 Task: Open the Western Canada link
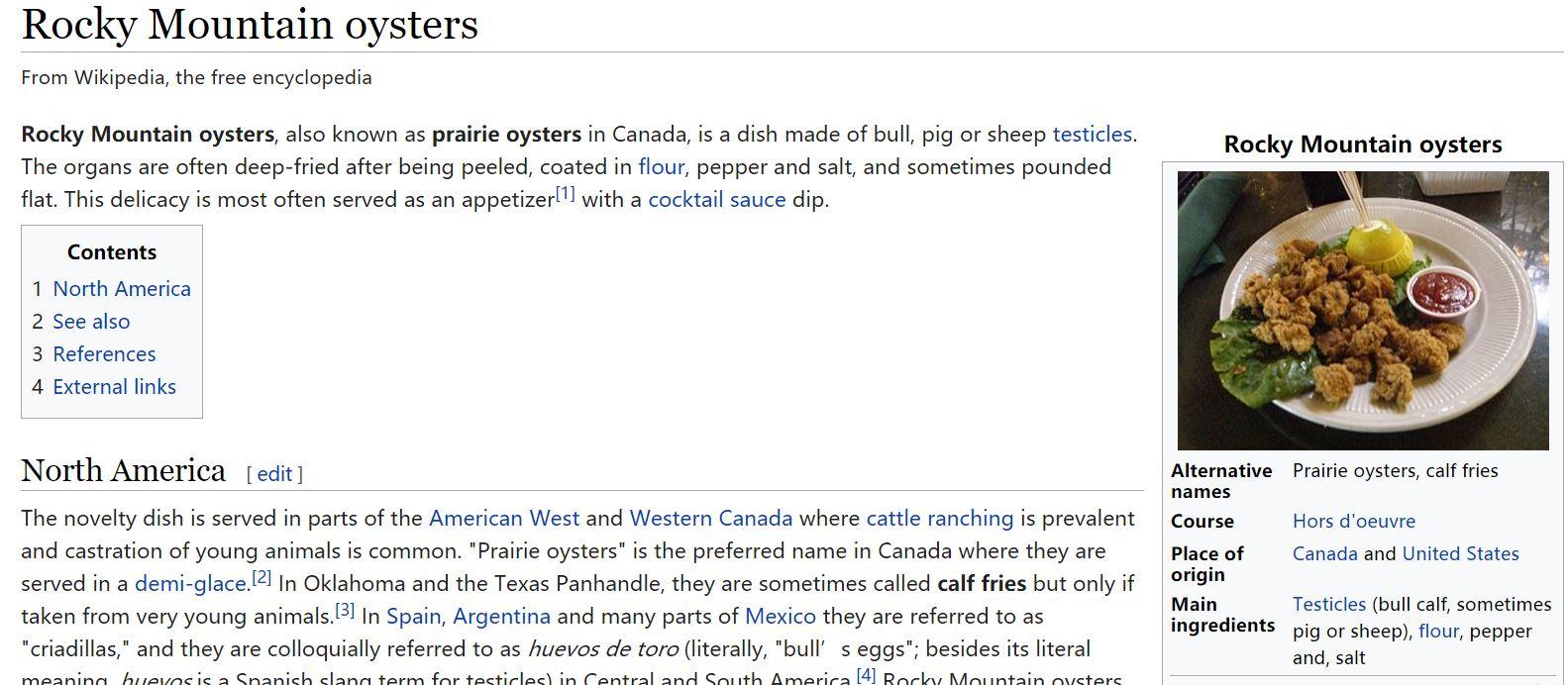710,518
